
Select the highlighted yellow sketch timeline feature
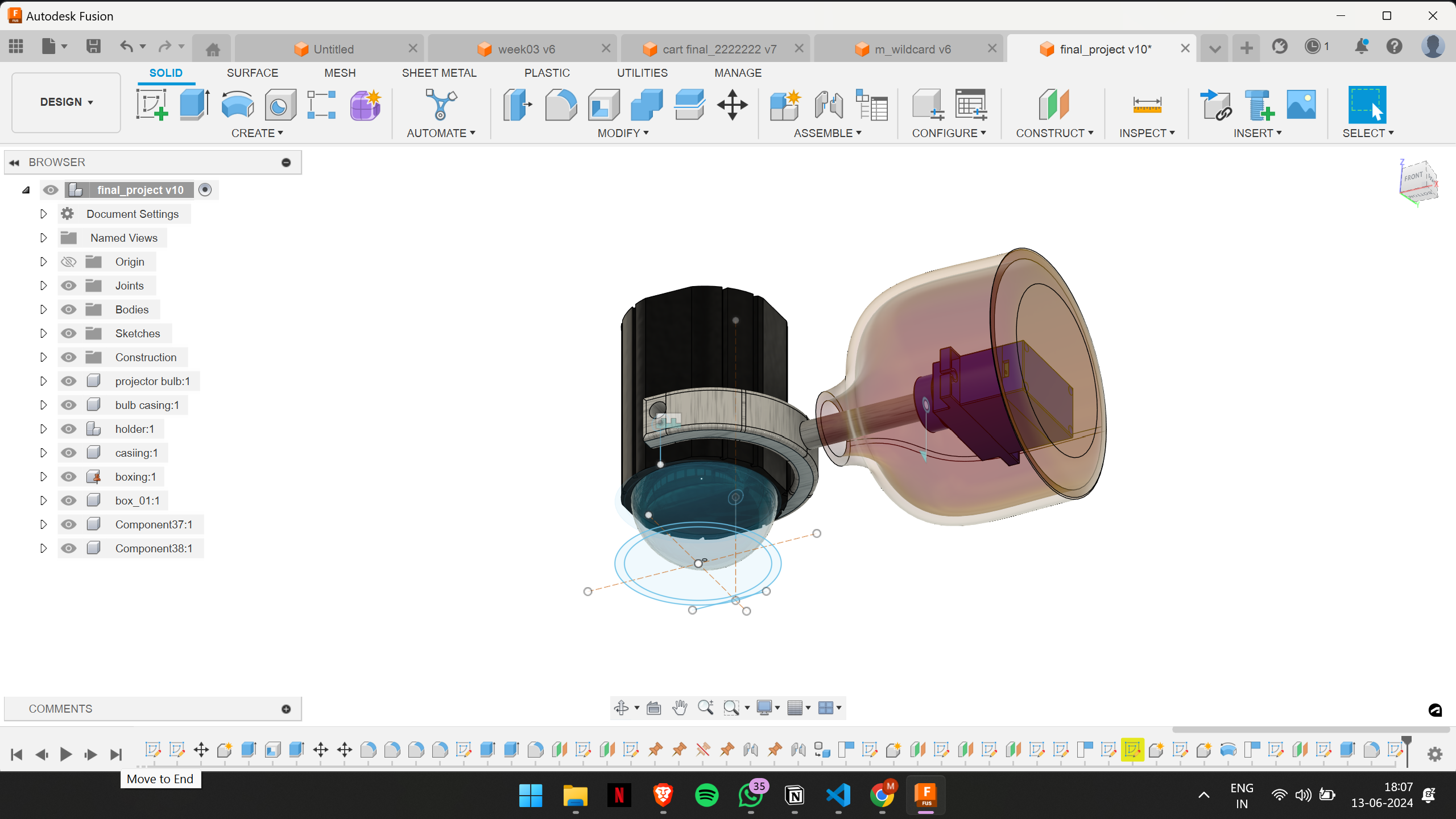tap(1132, 750)
